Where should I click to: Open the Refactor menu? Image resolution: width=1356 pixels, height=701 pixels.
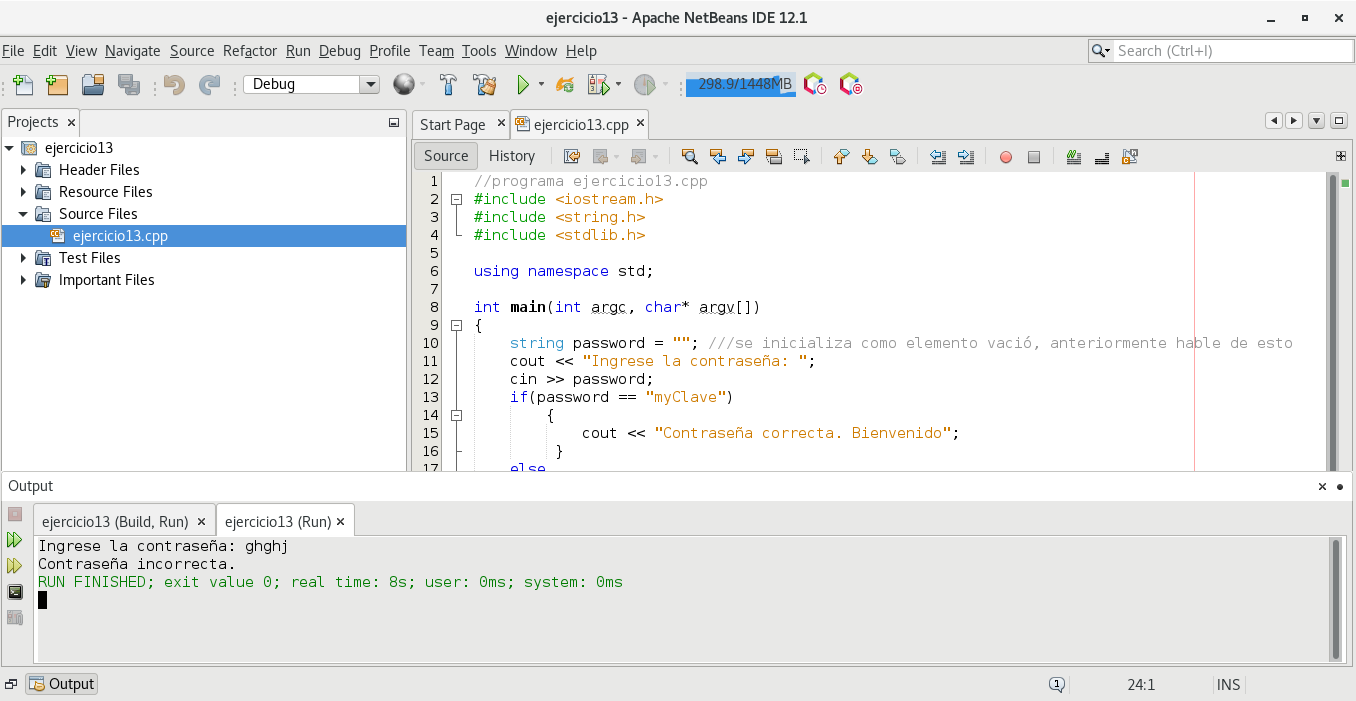(x=249, y=51)
